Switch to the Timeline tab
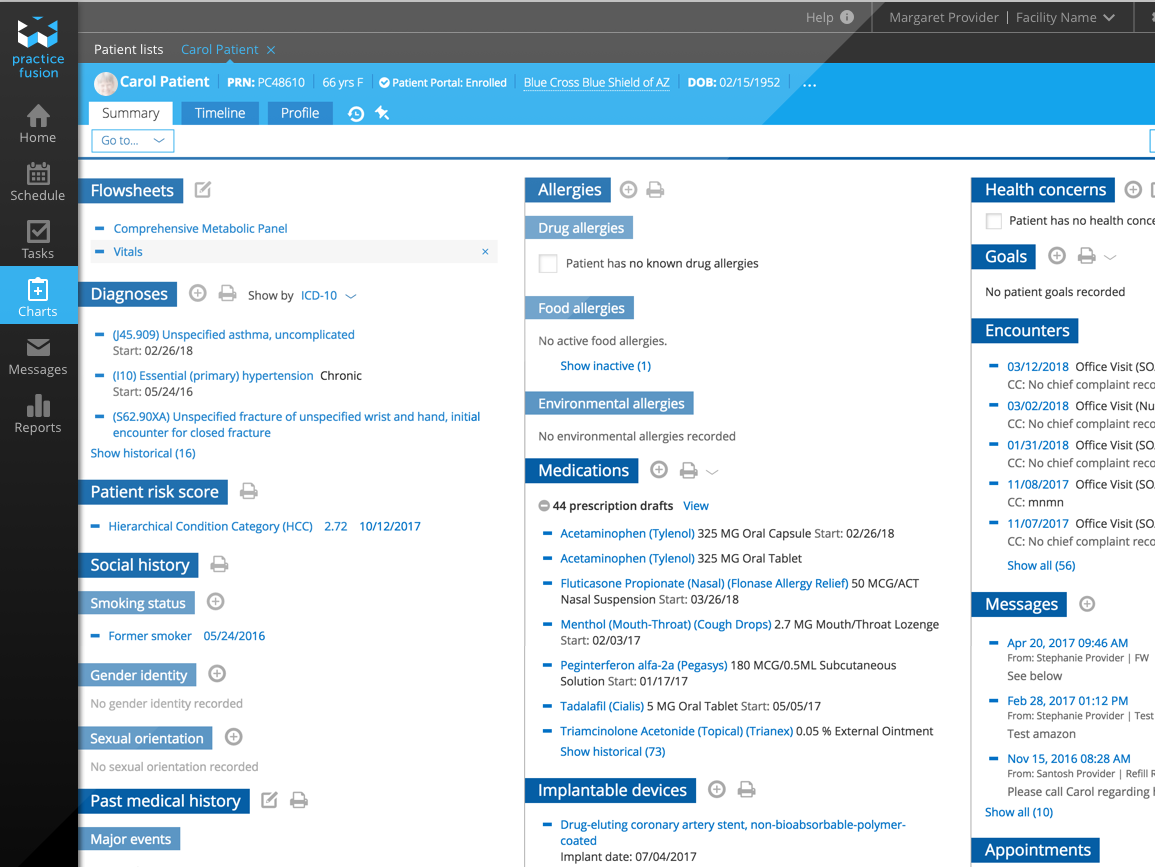 (220, 113)
